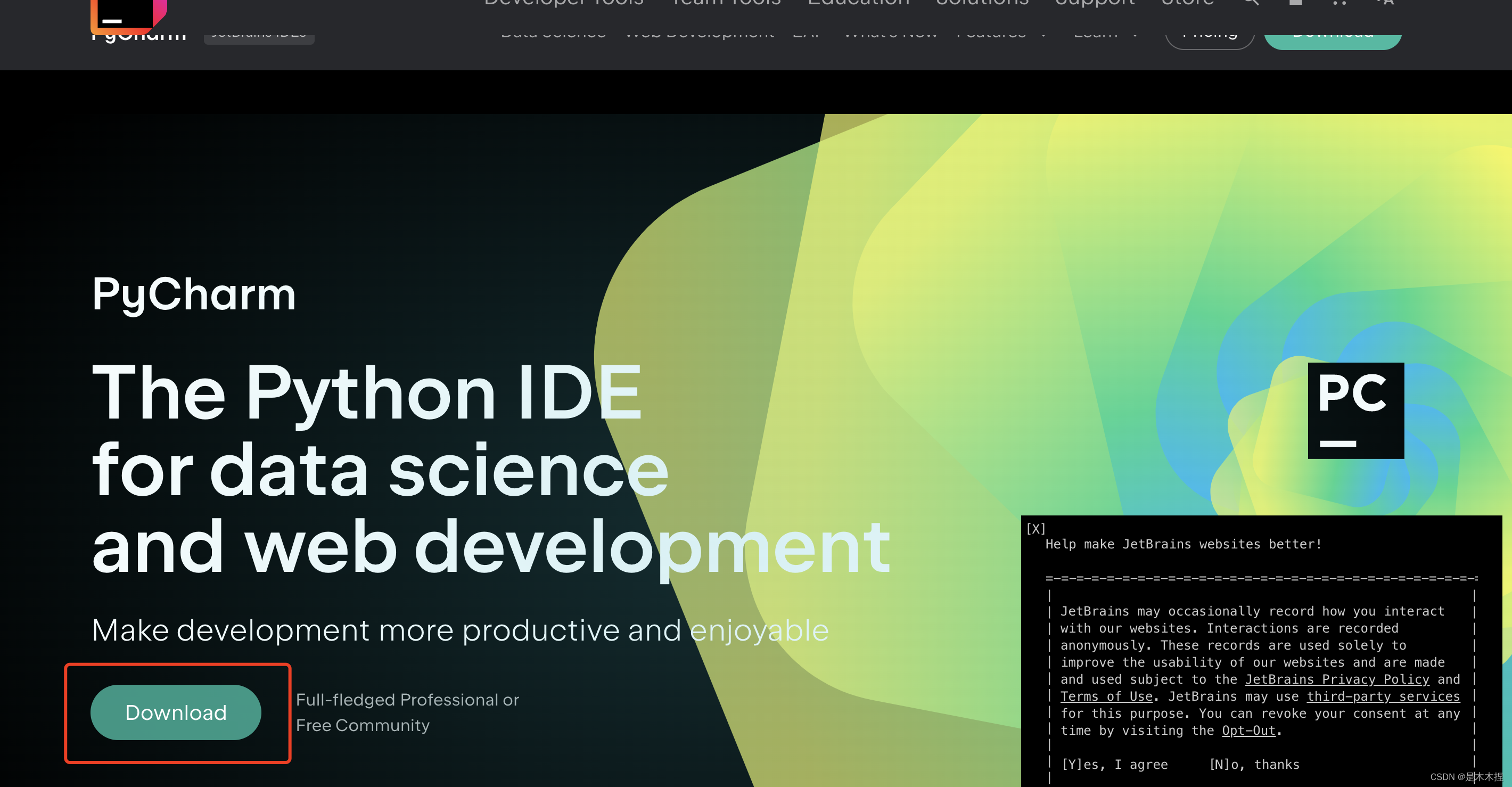
Task: Close the consent popup with [X]
Action: (1036, 528)
